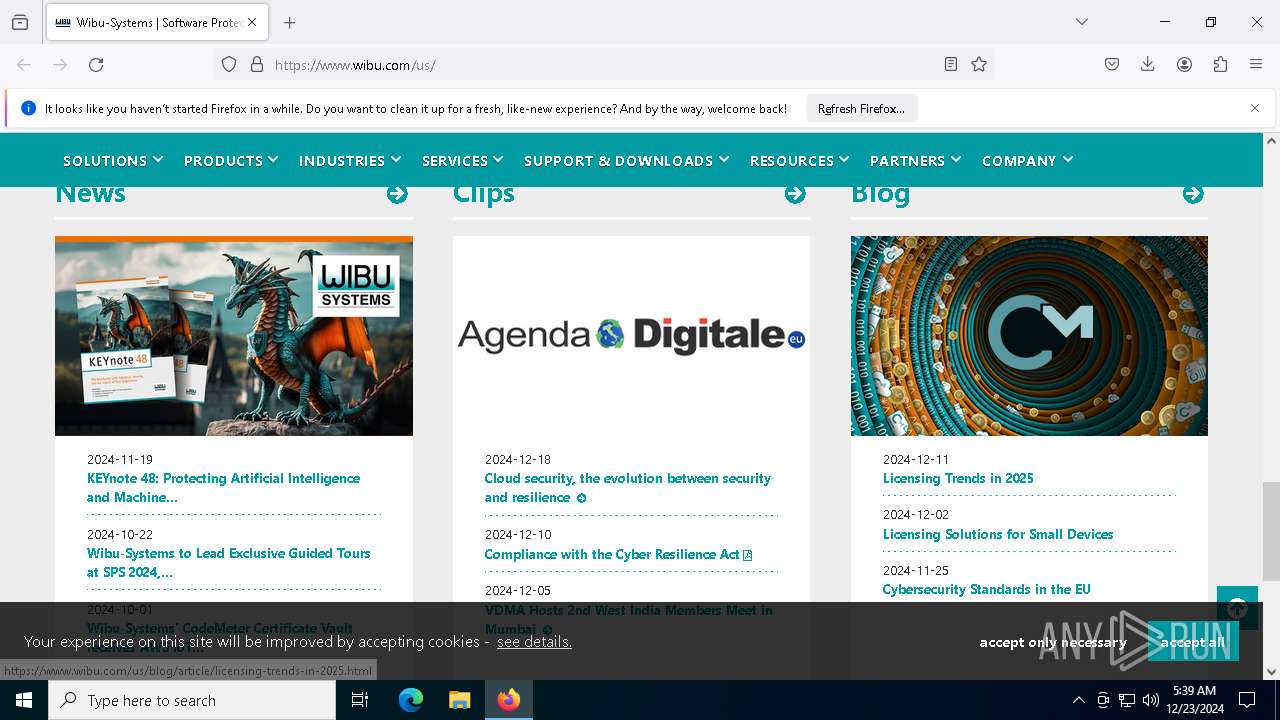Screen dimensions: 1280x720
Task: Open File Explorer from taskbar
Action: coord(459,700)
